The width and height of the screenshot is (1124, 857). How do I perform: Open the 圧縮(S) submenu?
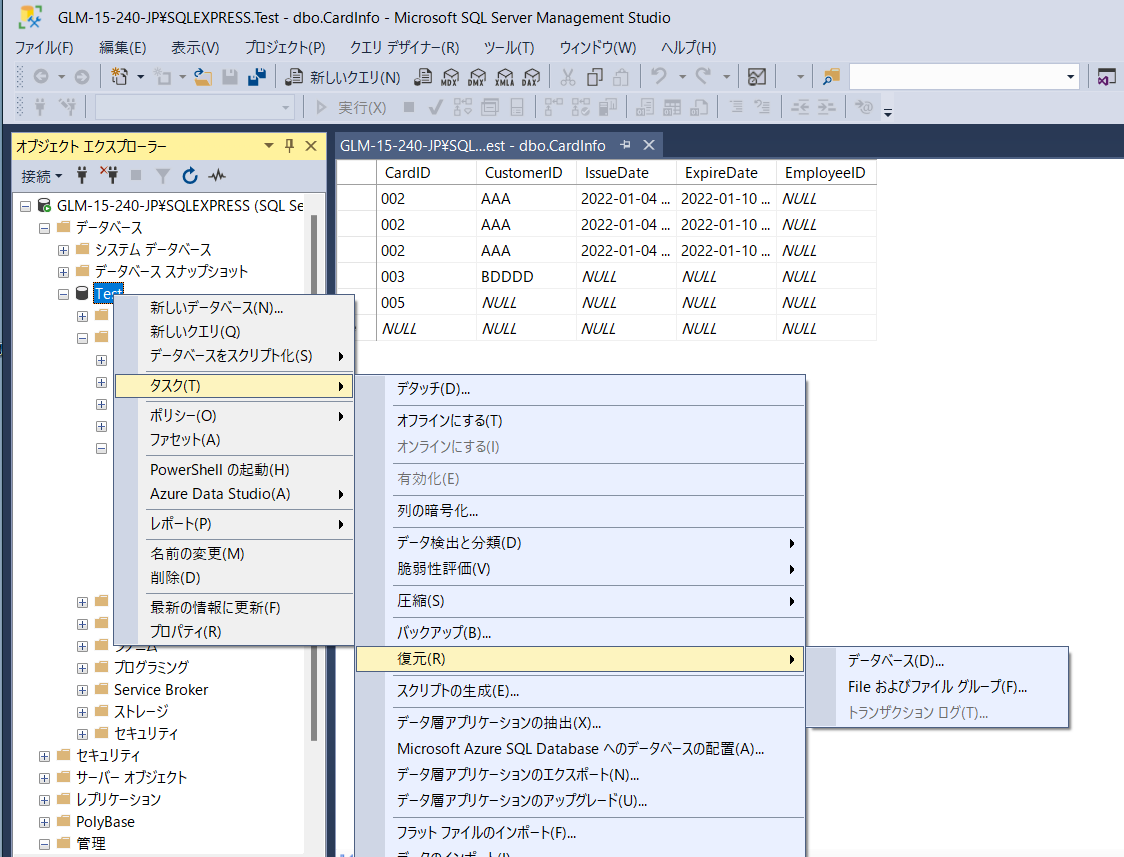581,601
